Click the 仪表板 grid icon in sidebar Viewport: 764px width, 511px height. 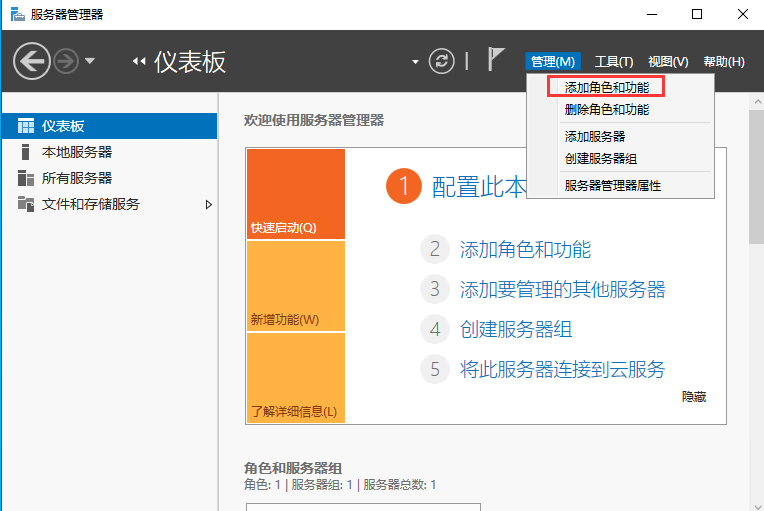(x=26, y=126)
